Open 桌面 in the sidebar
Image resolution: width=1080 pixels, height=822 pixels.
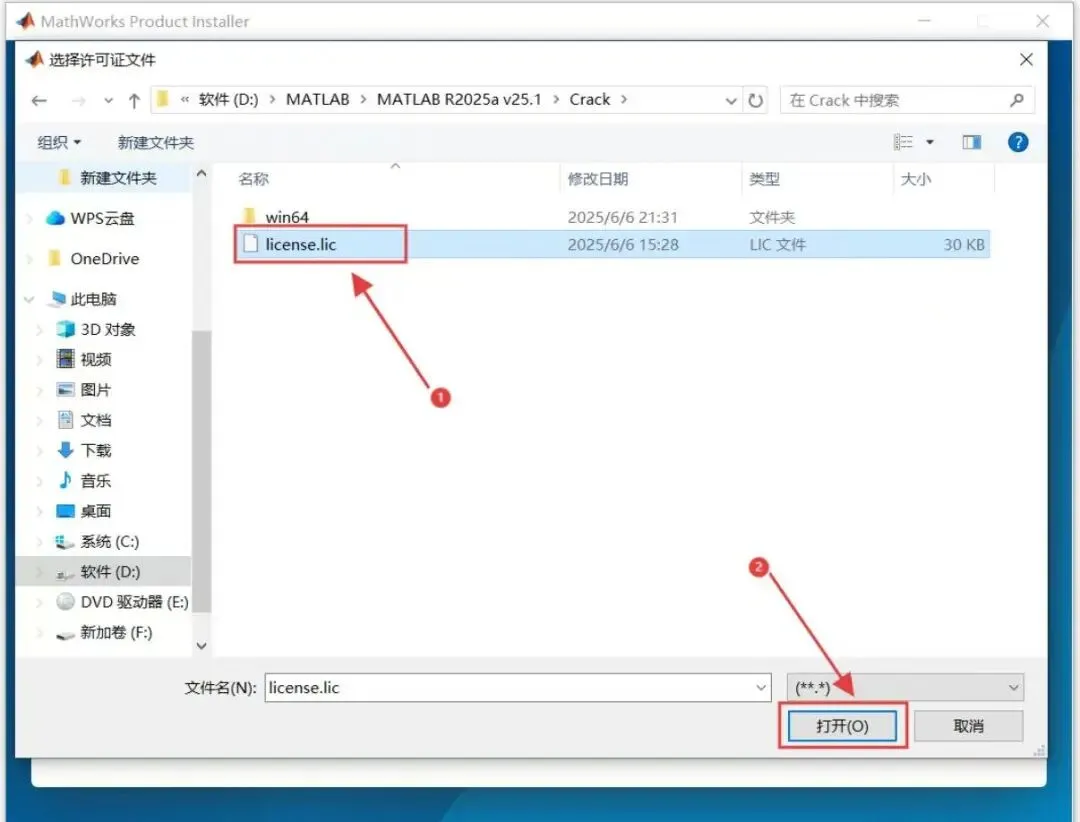point(95,511)
